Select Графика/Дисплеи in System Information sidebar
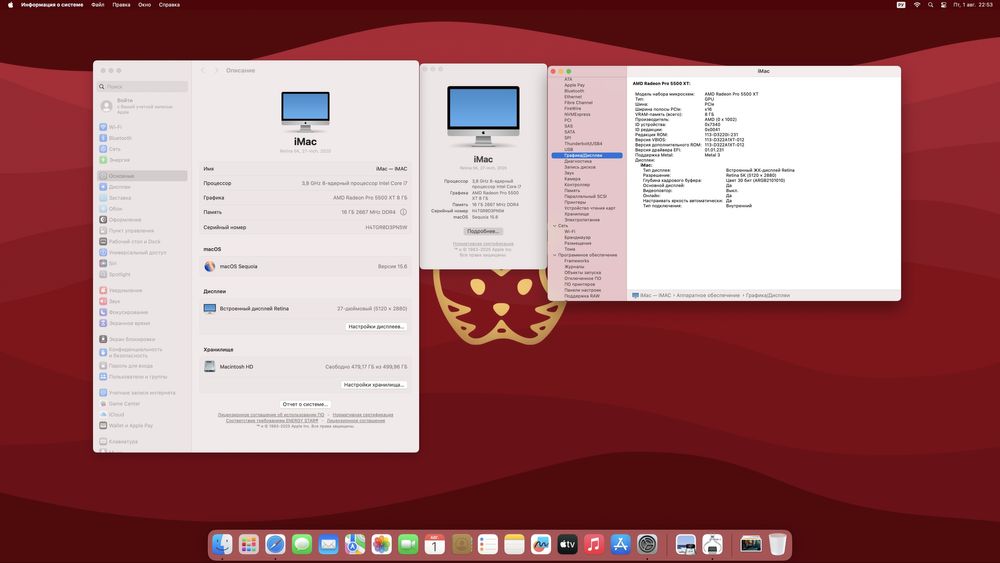This screenshot has height=563, width=1000. [587, 156]
